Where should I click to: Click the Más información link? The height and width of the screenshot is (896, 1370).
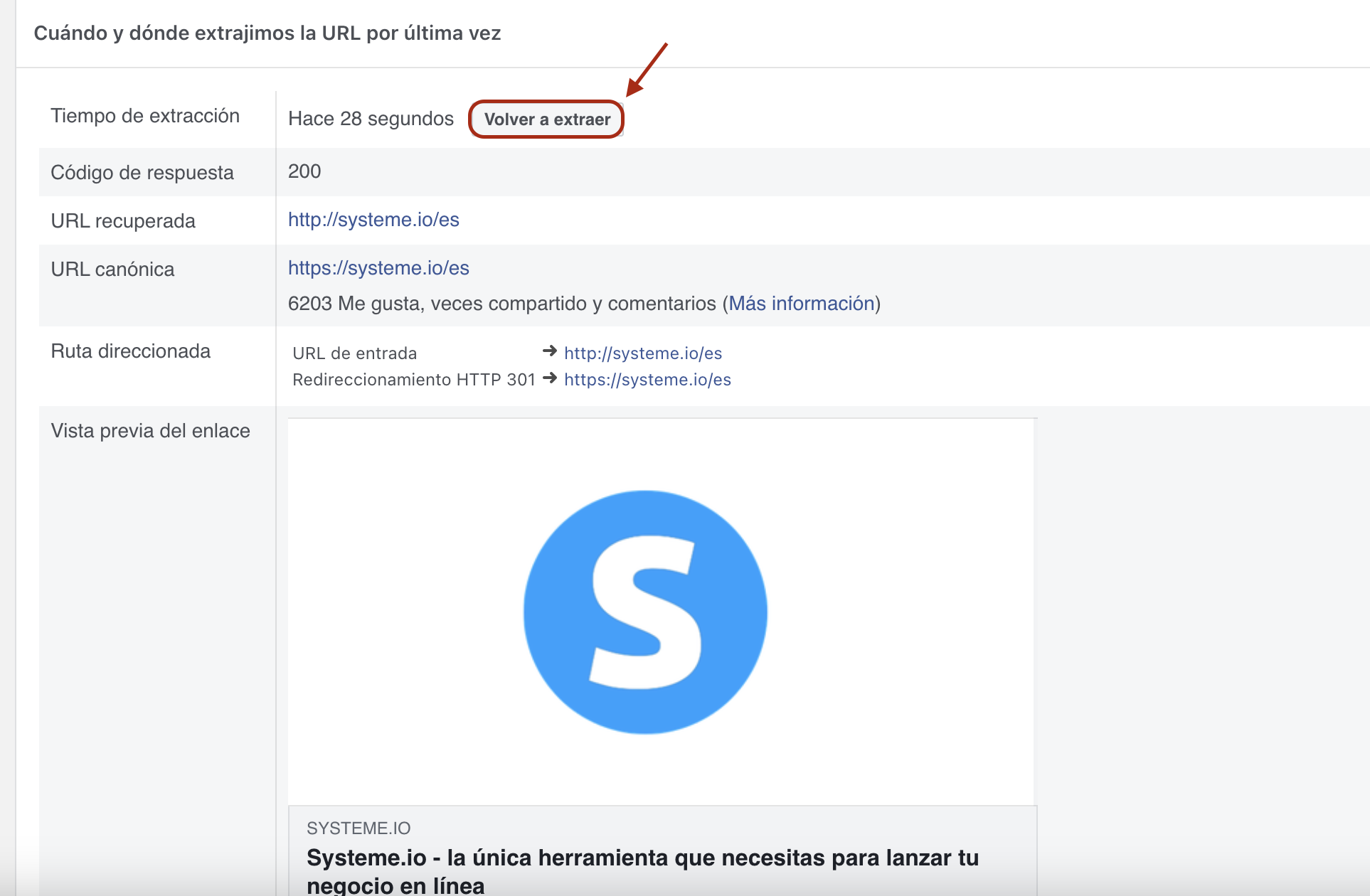[801, 304]
